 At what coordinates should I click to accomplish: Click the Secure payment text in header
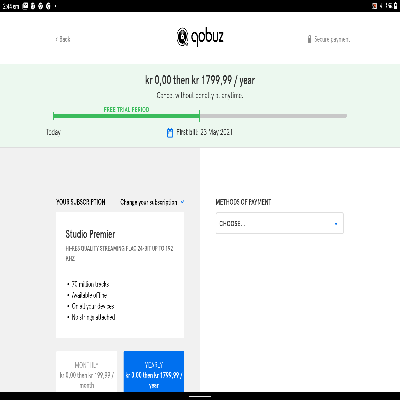332,39
